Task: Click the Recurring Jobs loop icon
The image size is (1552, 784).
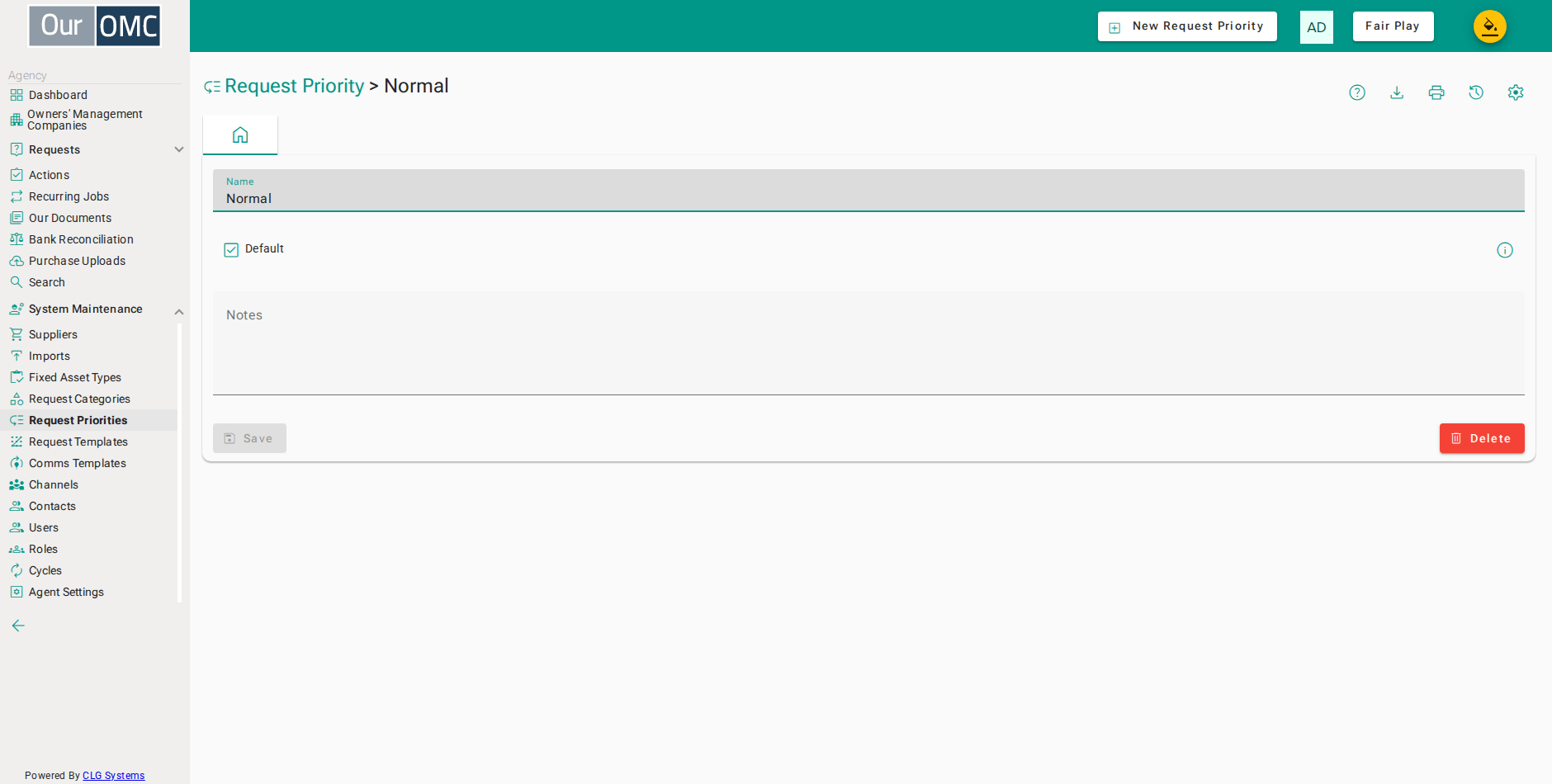Action: pyautogui.click(x=17, y=196)
